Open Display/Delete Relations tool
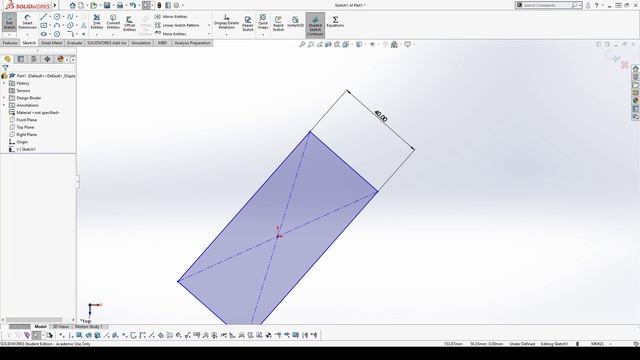640x360 pixels. coord(227,22)
